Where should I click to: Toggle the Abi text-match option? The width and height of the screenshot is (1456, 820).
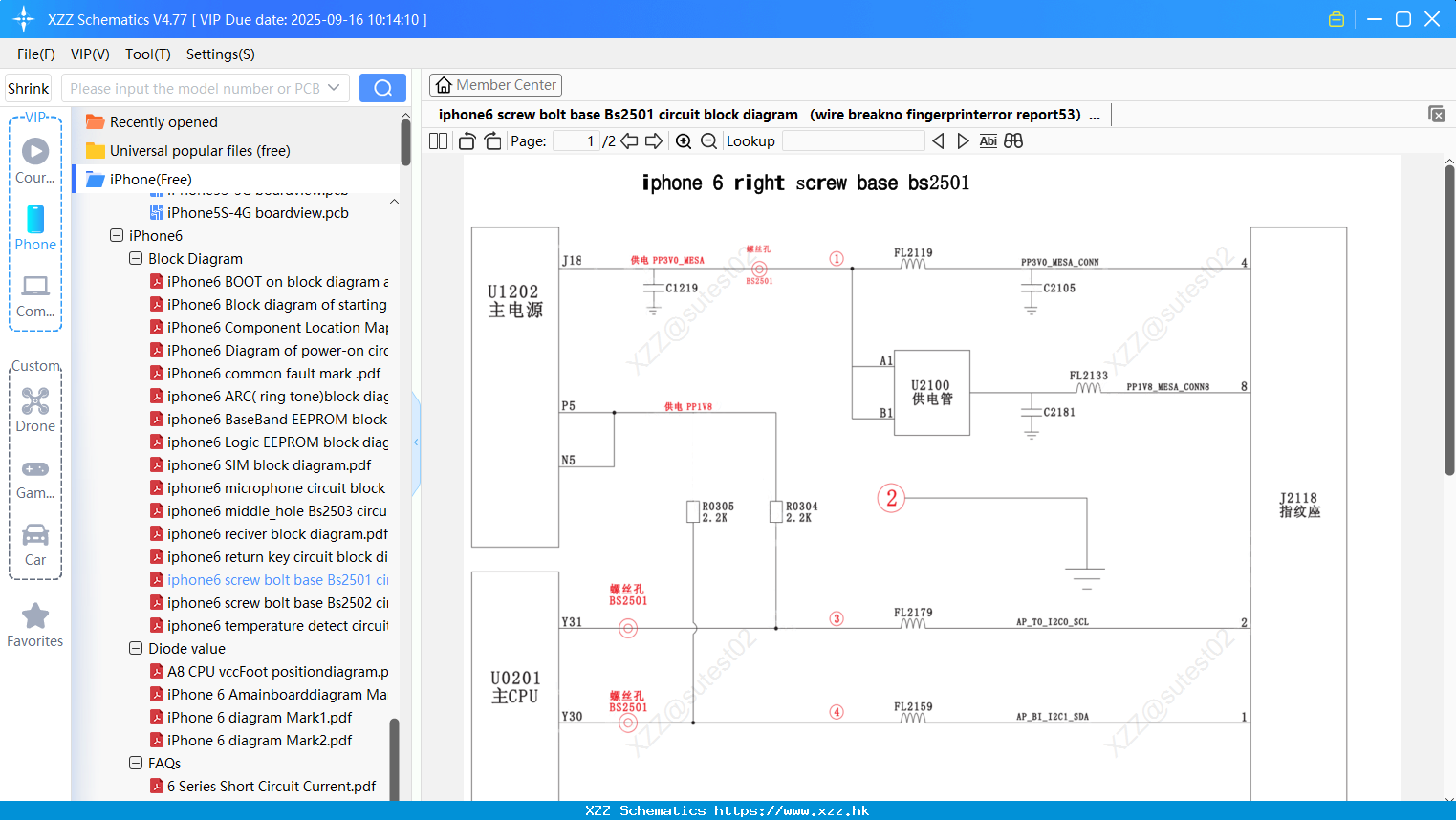(988, 140)
